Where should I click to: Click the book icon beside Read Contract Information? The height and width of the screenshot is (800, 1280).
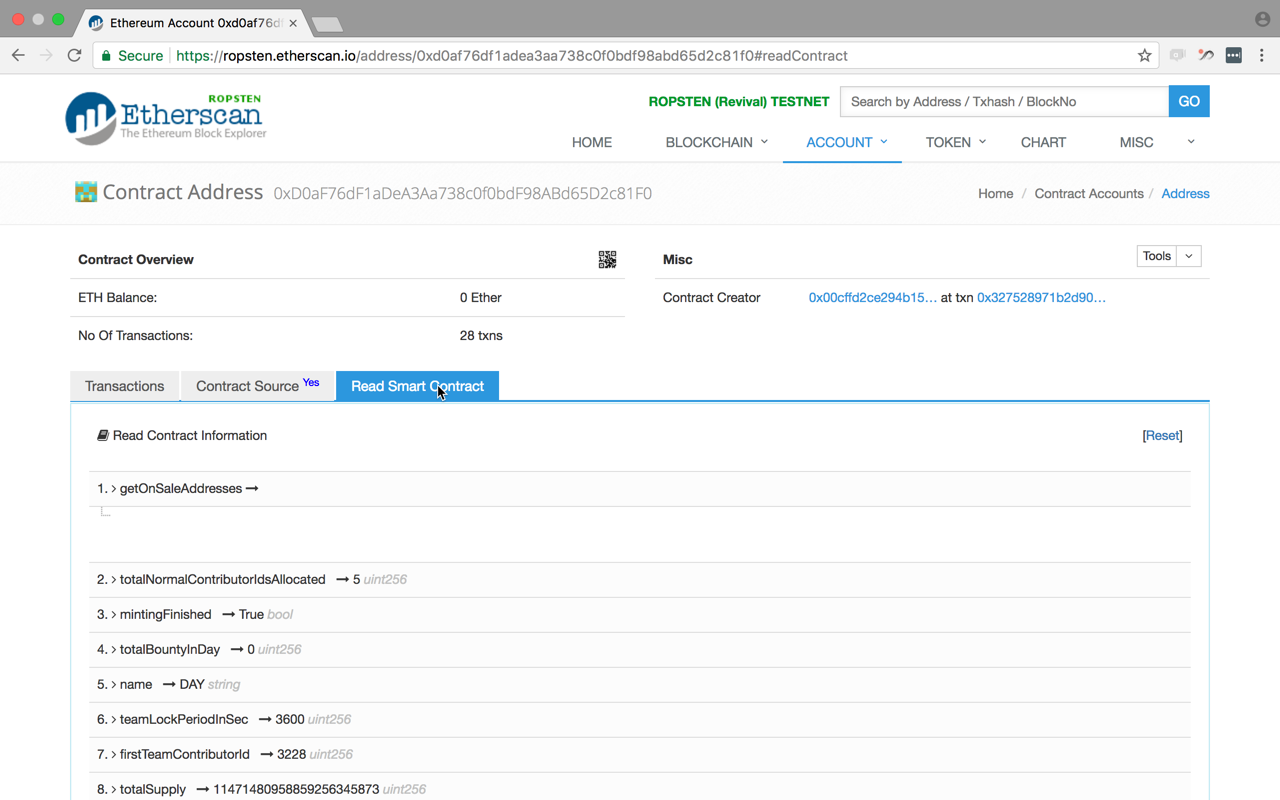[x=102, y=435]
